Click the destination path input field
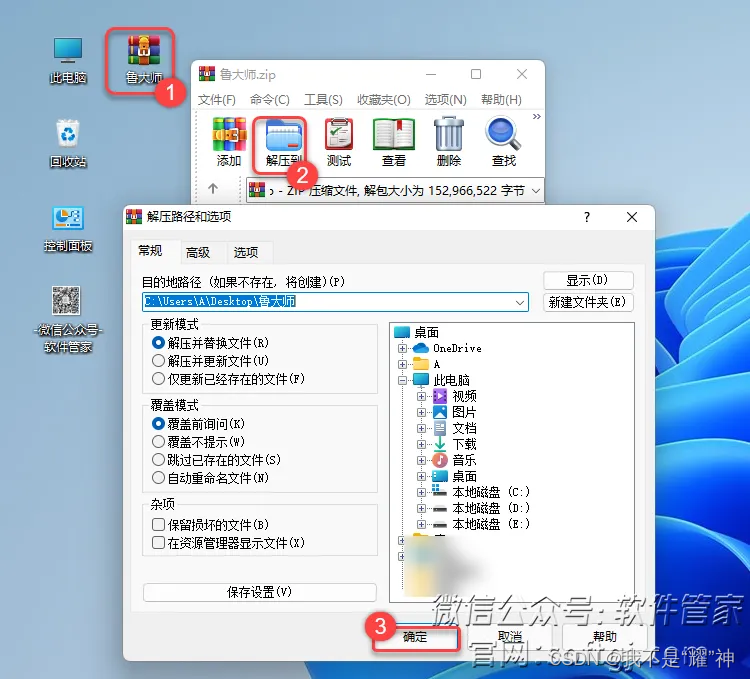750x679 pixels. click(x=335, y=302)
